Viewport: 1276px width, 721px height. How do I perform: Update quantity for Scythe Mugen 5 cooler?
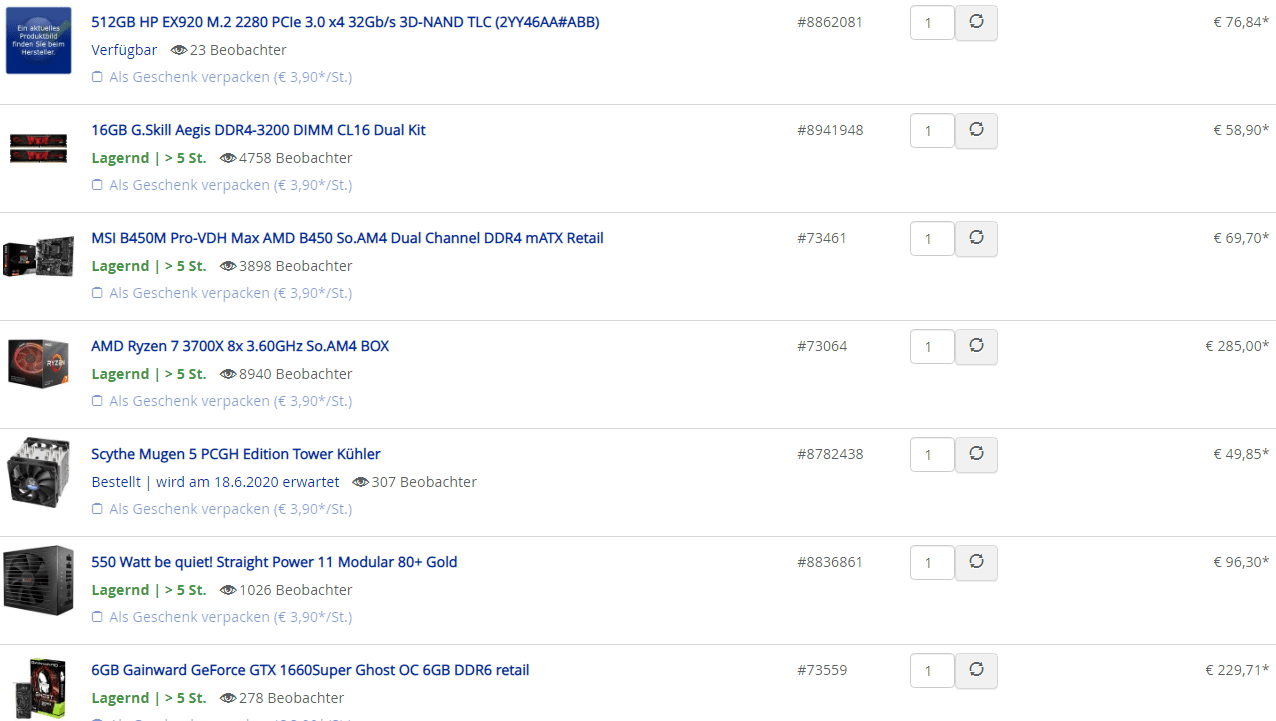pyautogui.click(x=976, y=454)
